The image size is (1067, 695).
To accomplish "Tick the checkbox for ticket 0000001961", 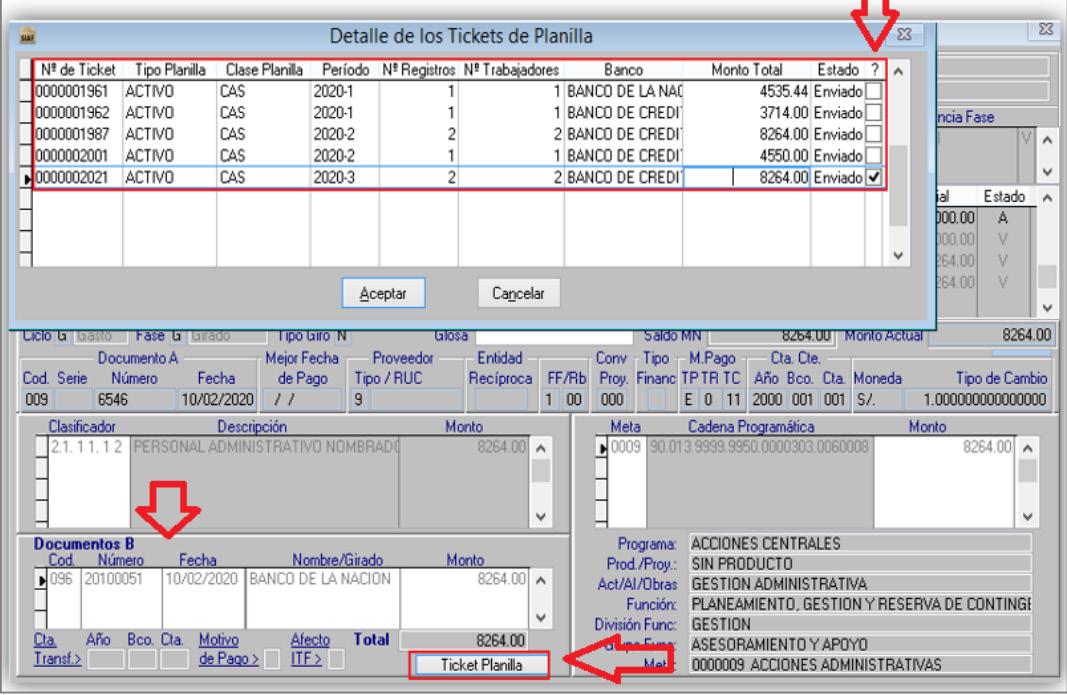I will (873, 91).
